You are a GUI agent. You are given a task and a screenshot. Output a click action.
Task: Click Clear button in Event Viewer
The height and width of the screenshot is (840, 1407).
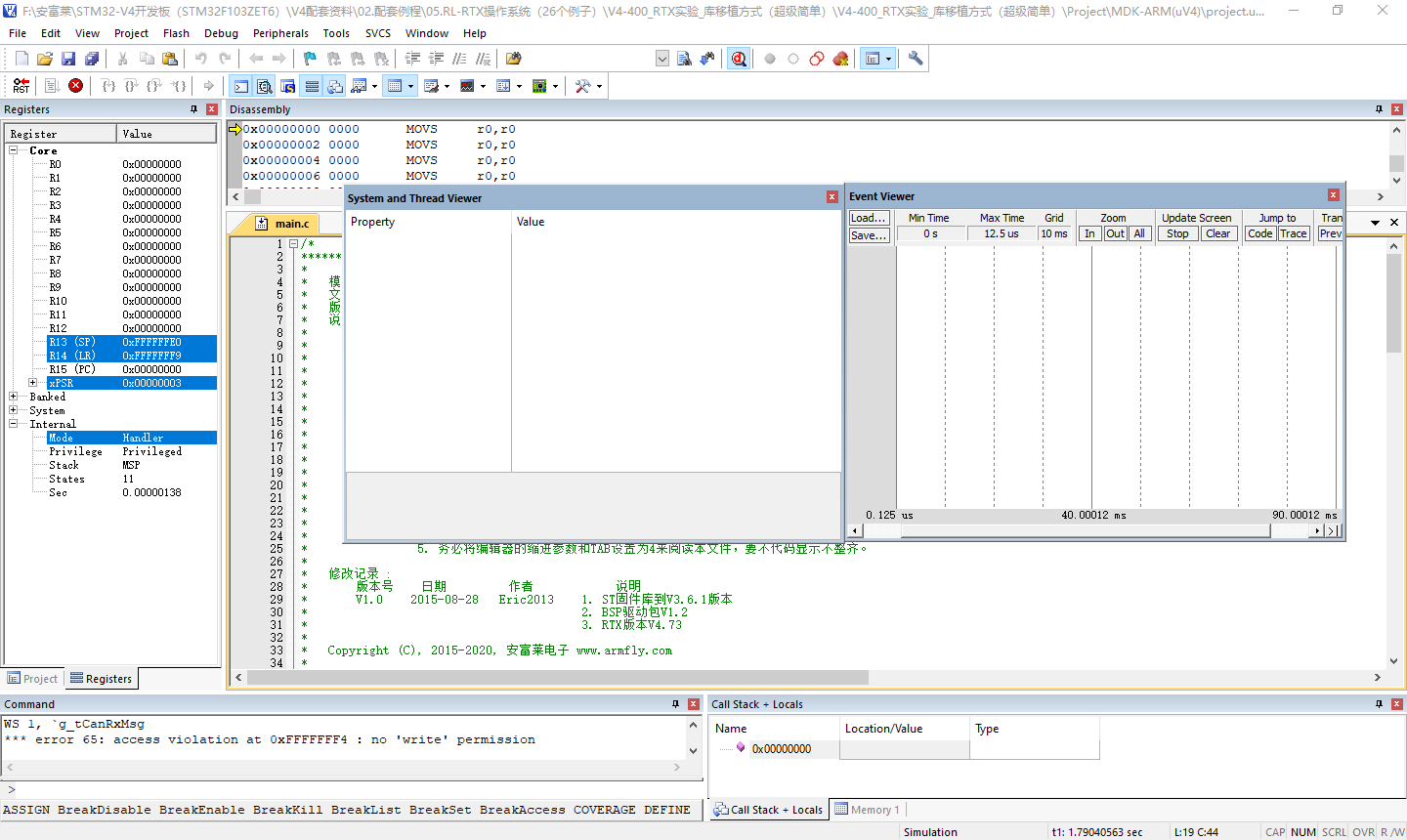point(1218,233)
